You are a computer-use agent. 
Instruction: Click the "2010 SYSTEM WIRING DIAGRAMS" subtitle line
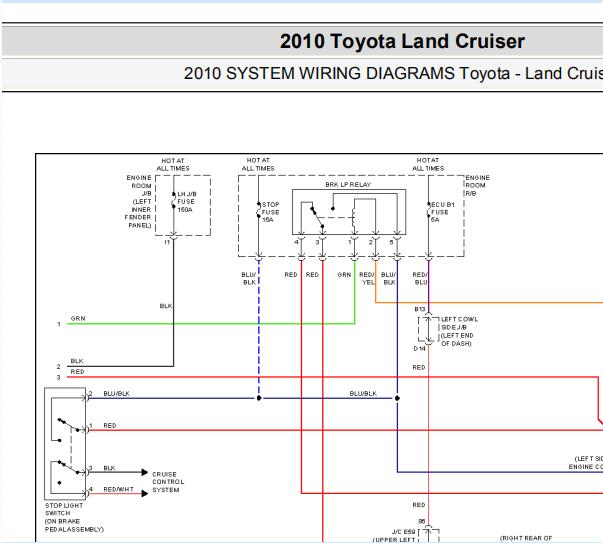coord(393,73)
